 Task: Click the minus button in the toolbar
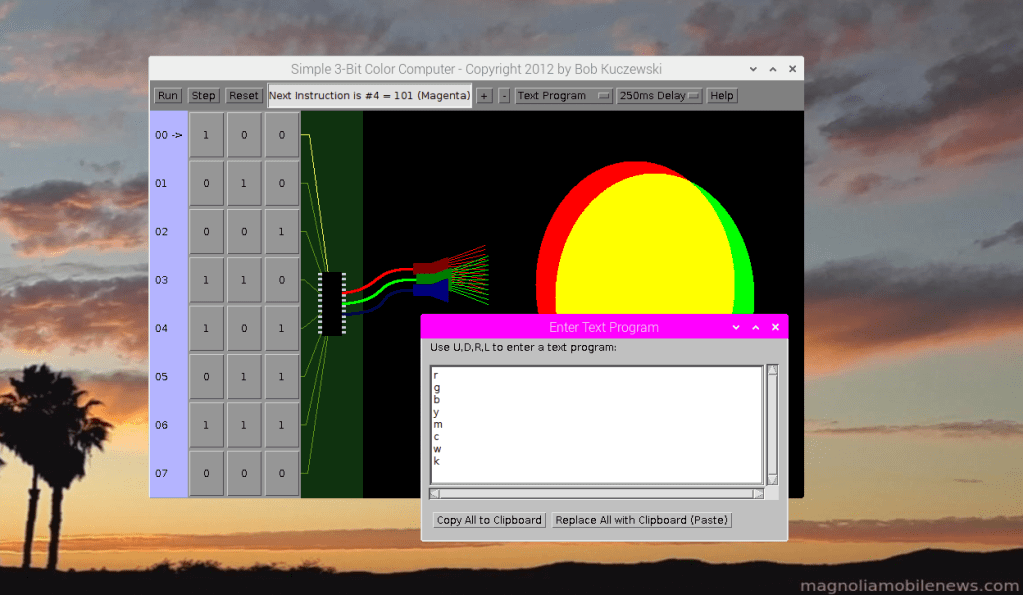(504, 96)
